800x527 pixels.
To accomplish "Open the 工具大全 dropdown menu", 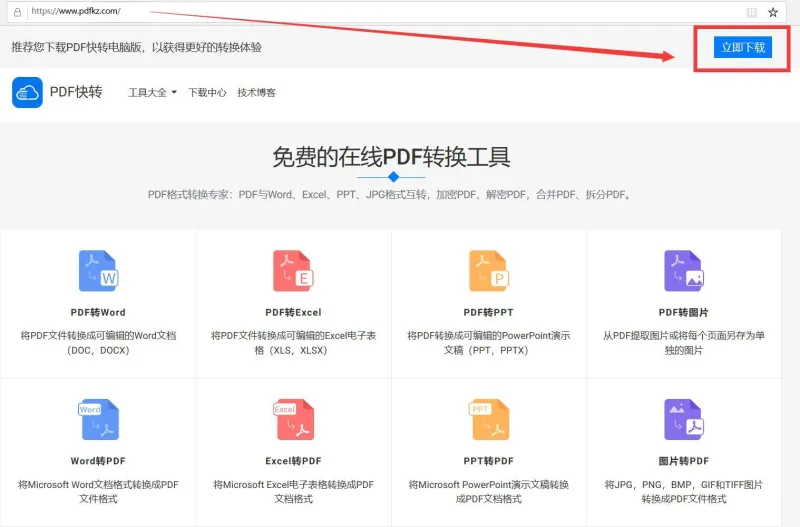I will pyautogui.click(x=152, y=93).
